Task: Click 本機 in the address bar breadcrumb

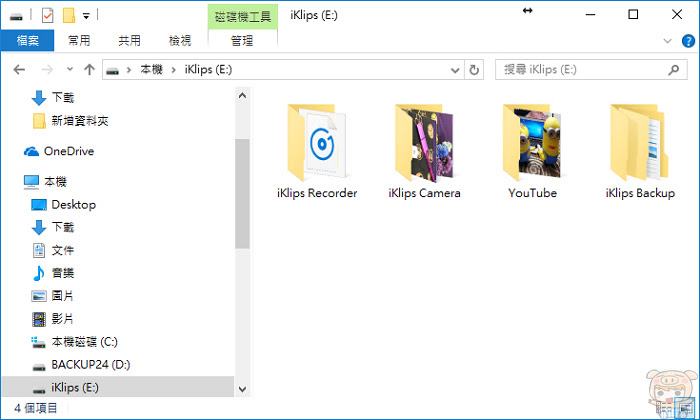Action: point(151,70)
